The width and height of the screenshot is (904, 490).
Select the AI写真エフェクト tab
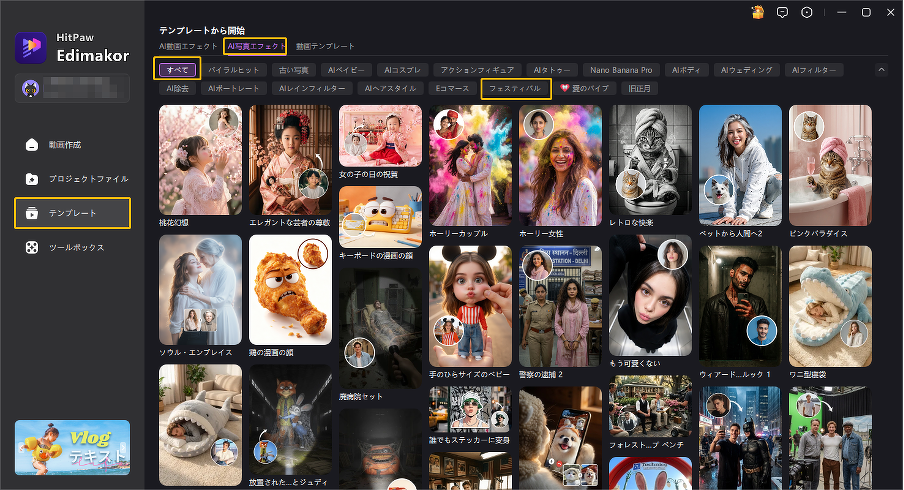click(x=255, y=46)
